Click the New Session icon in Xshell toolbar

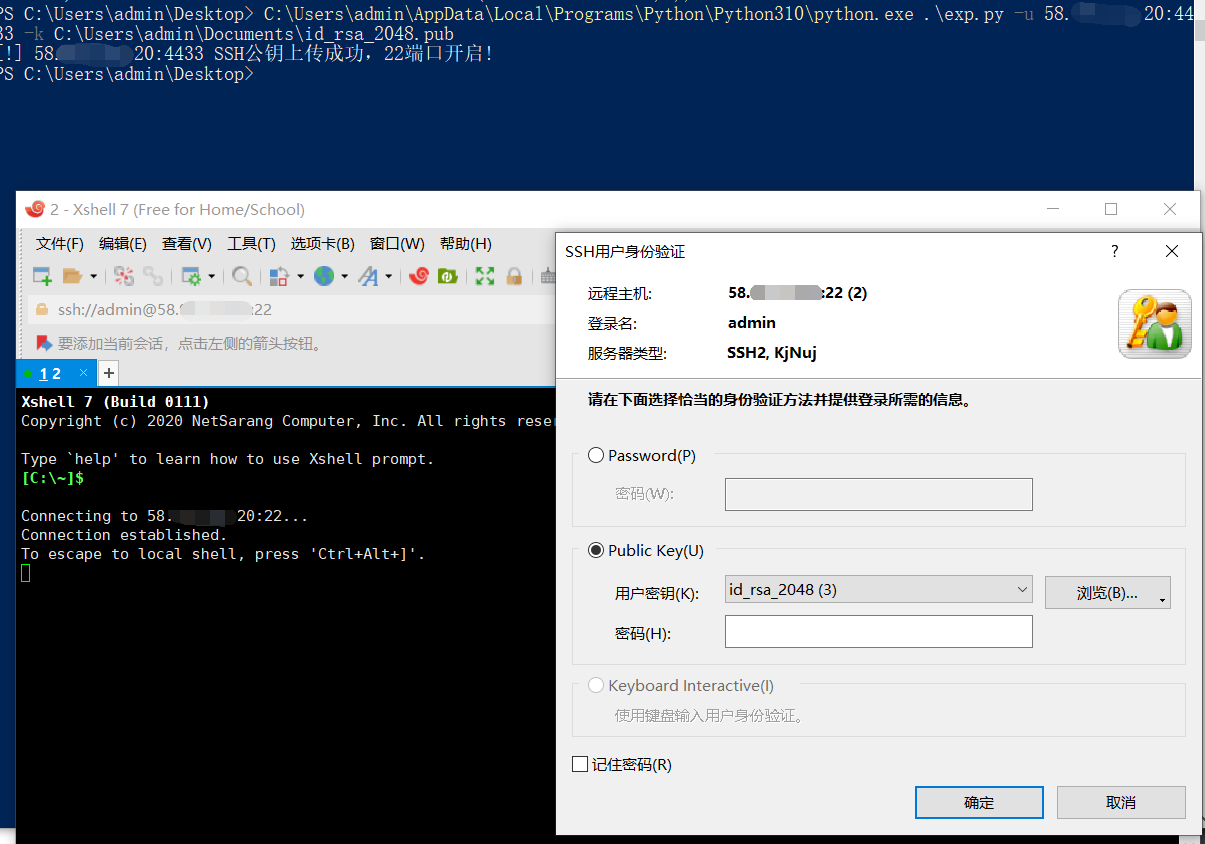[x=42, y=276]
